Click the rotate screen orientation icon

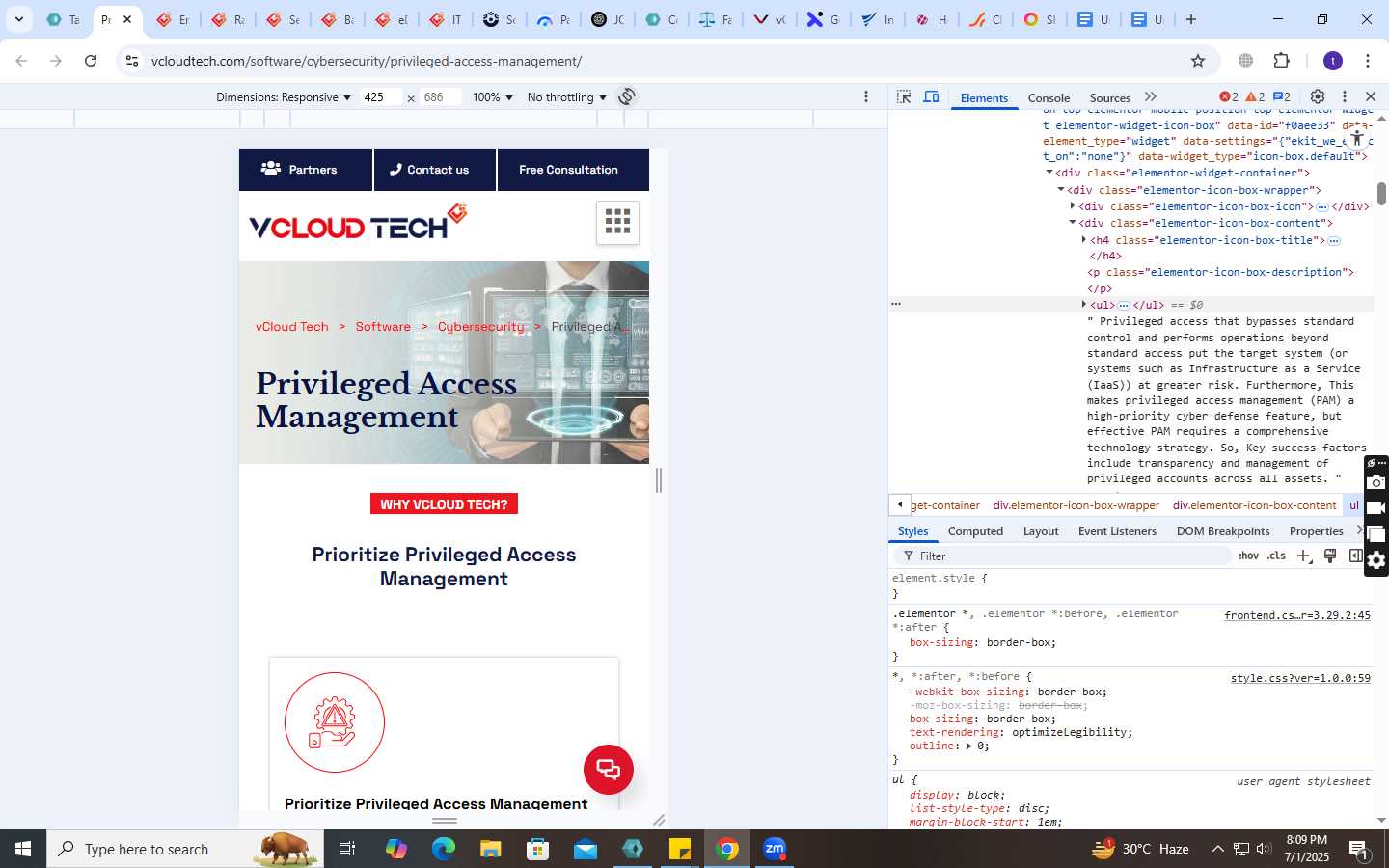click(x=627, y=96)
